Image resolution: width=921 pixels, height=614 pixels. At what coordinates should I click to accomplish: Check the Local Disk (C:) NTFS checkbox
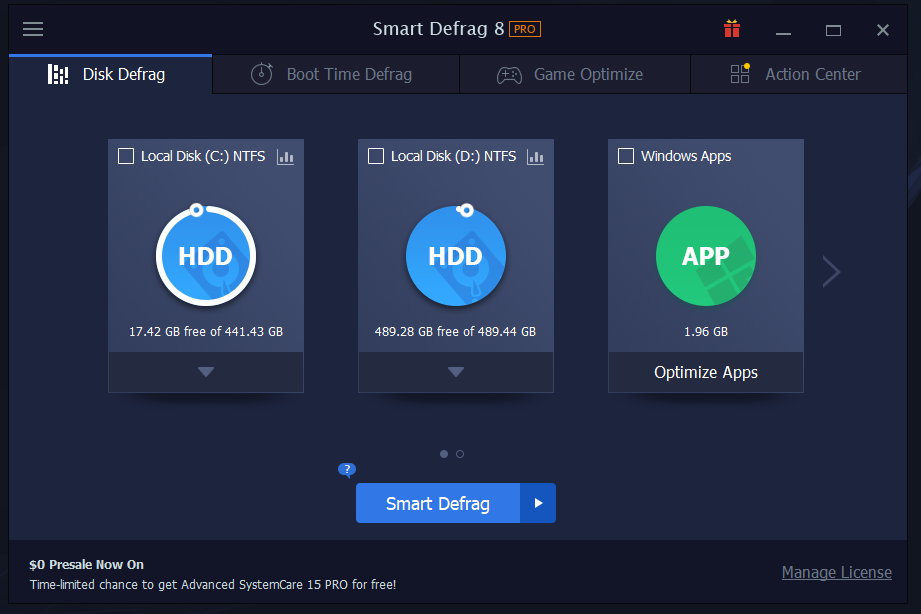click(x=126, y=156)
